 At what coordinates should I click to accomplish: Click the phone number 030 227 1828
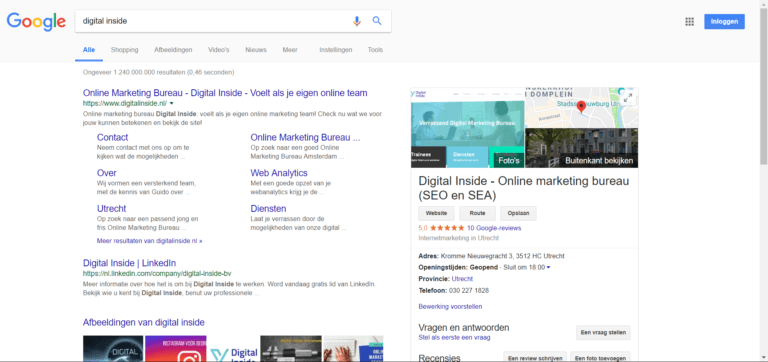coord(469,290)
